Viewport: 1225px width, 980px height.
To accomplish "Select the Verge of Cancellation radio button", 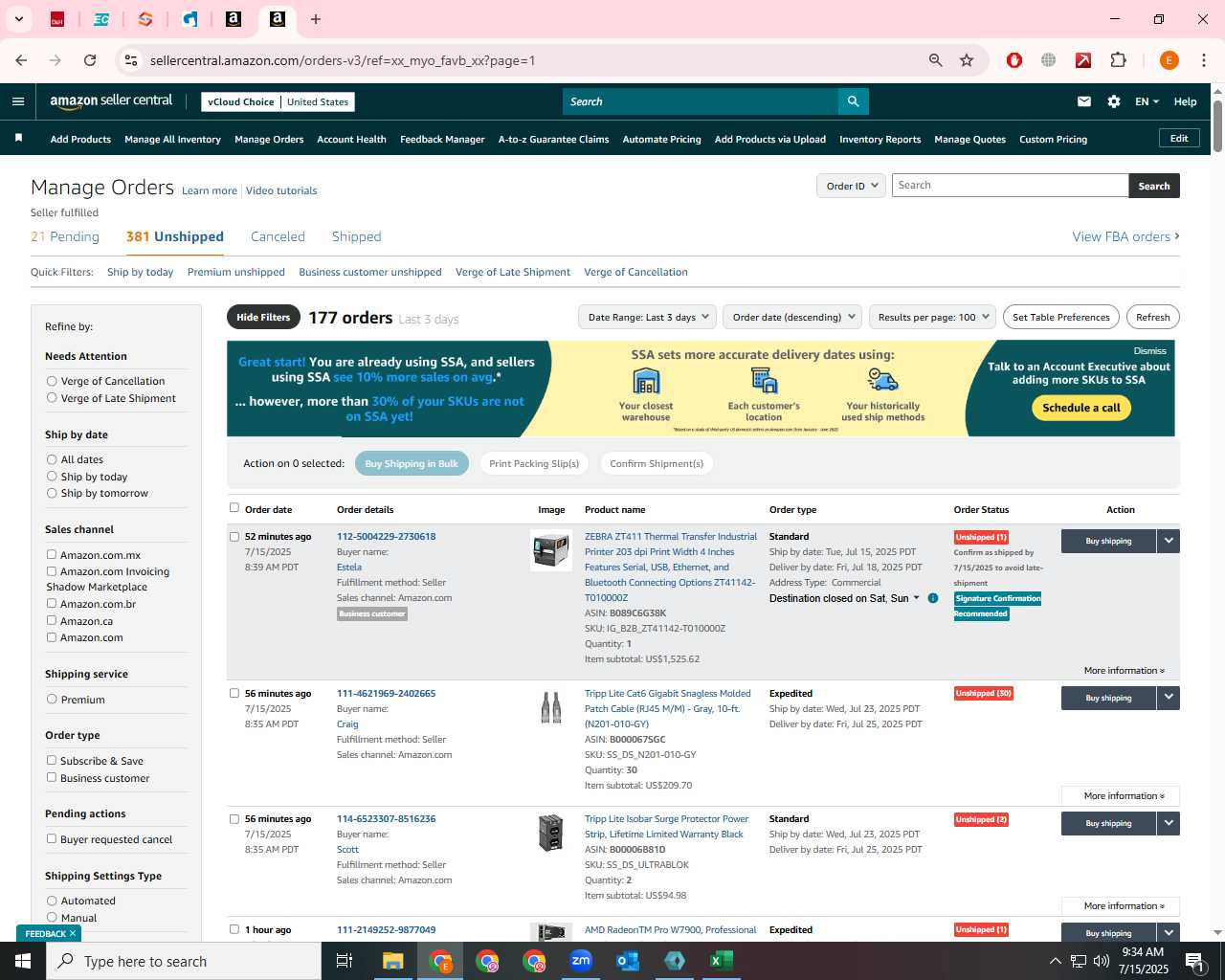I will pos(52,381).
